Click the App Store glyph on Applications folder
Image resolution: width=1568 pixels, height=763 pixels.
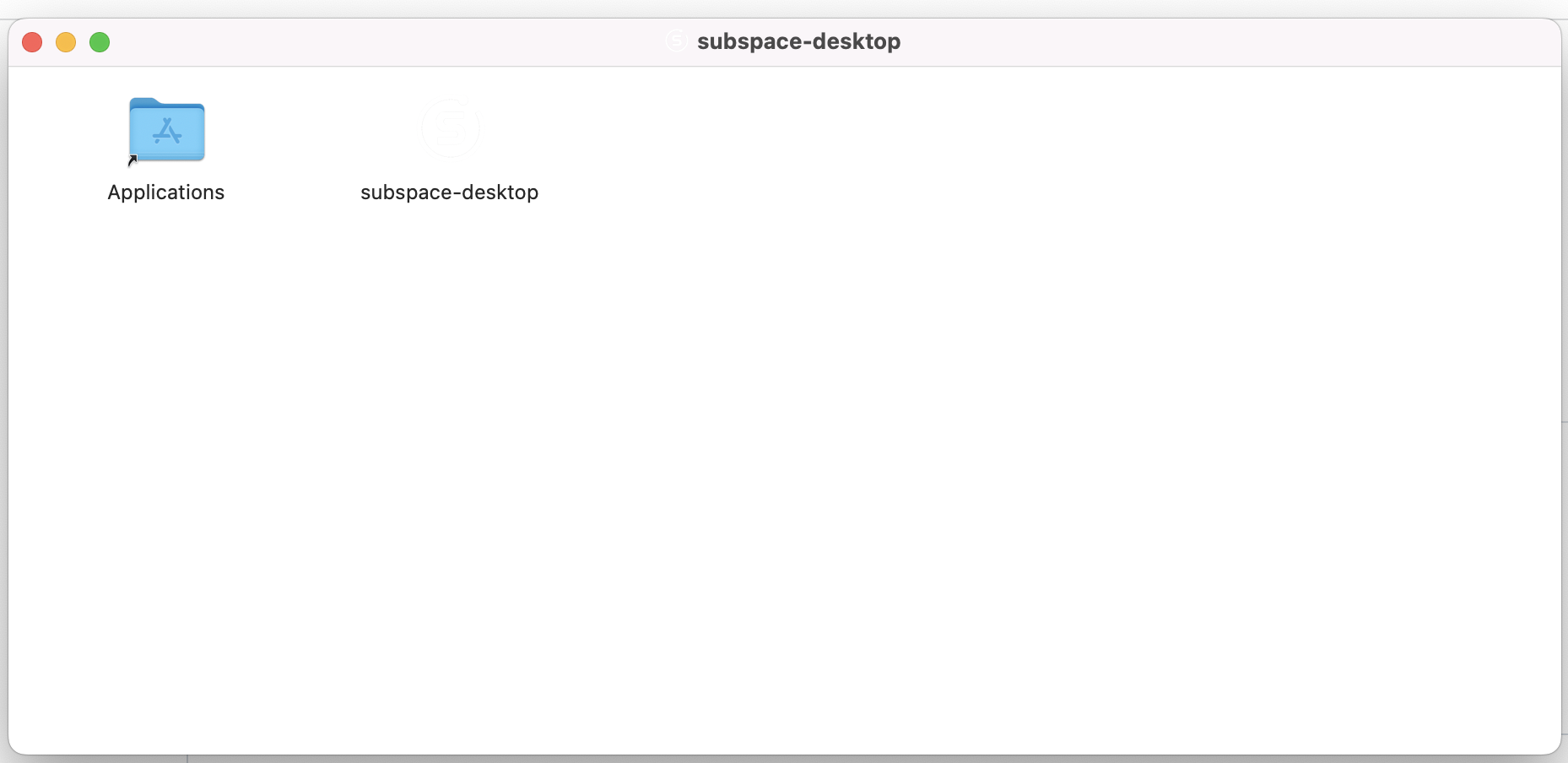[x=166, y=133]
